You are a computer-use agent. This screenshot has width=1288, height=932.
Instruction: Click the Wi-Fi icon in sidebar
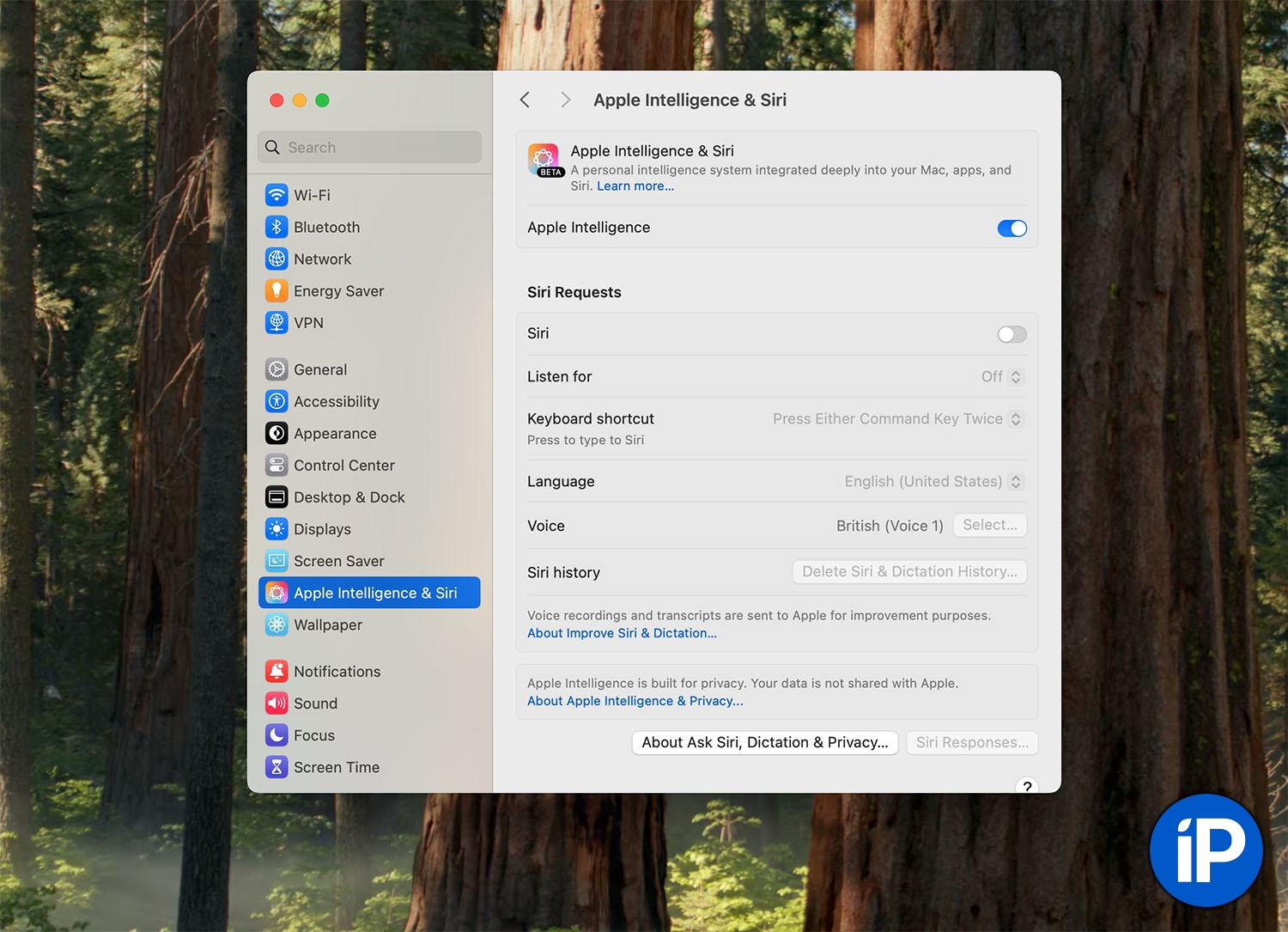[x=276, y=195]
